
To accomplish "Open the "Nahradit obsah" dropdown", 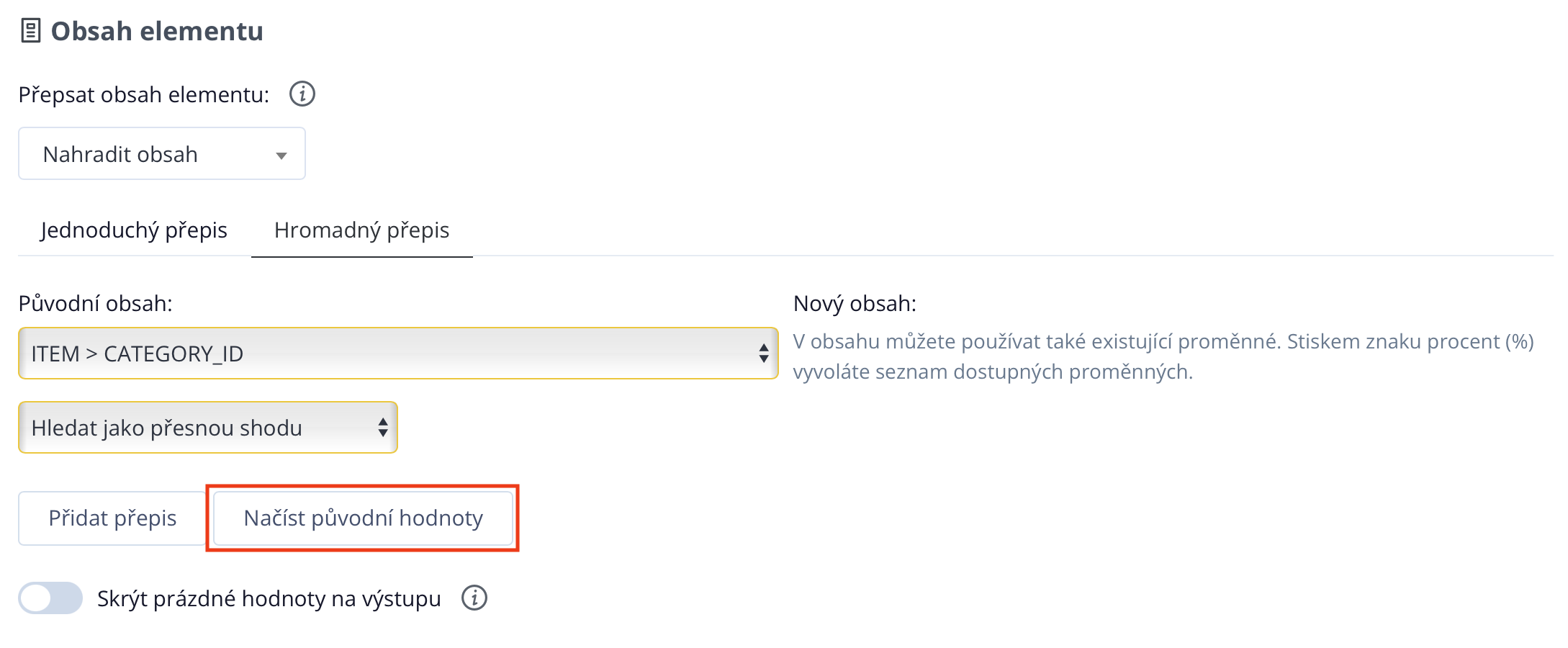I will coord(161,154).
